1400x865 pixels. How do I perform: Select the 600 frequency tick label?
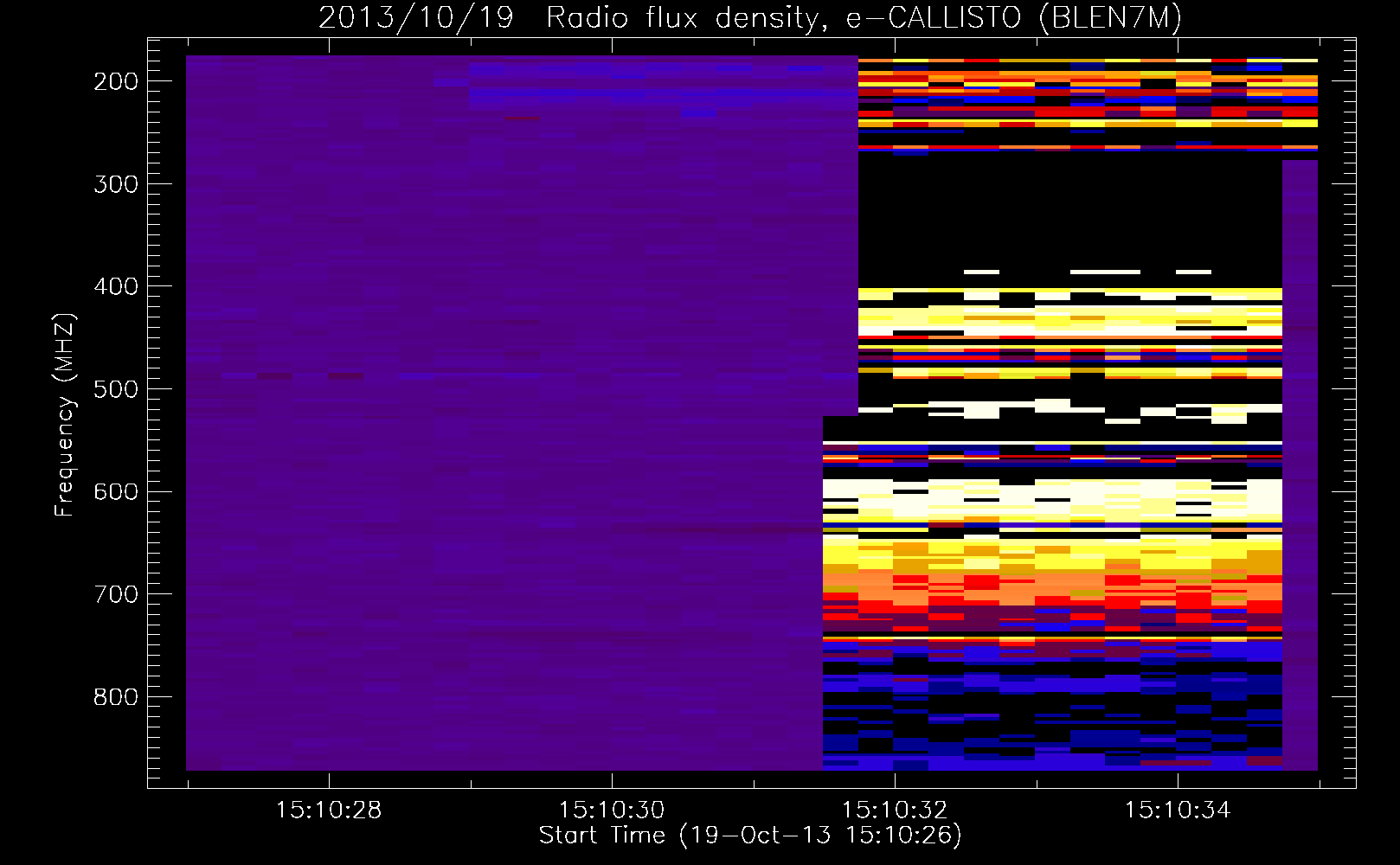click(116, 491)
